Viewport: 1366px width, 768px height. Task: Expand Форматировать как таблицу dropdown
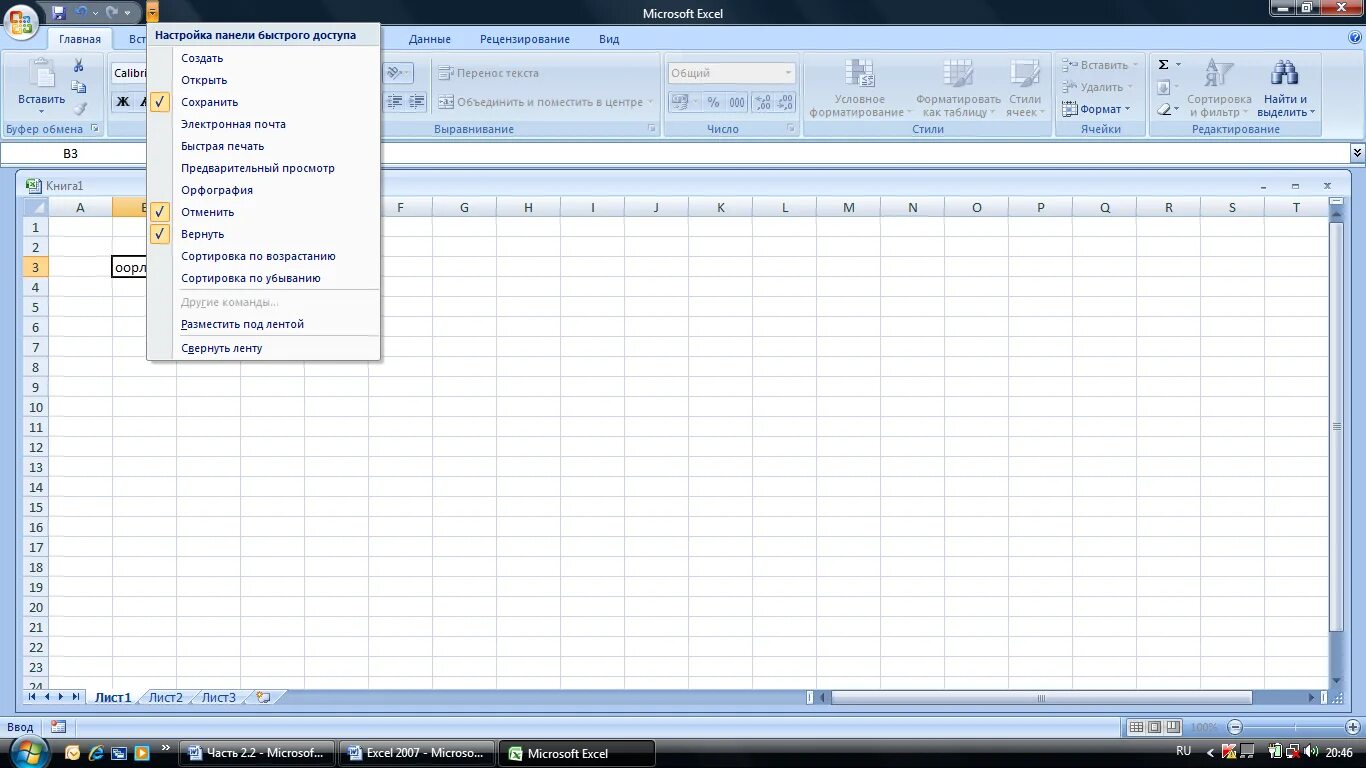958,88
